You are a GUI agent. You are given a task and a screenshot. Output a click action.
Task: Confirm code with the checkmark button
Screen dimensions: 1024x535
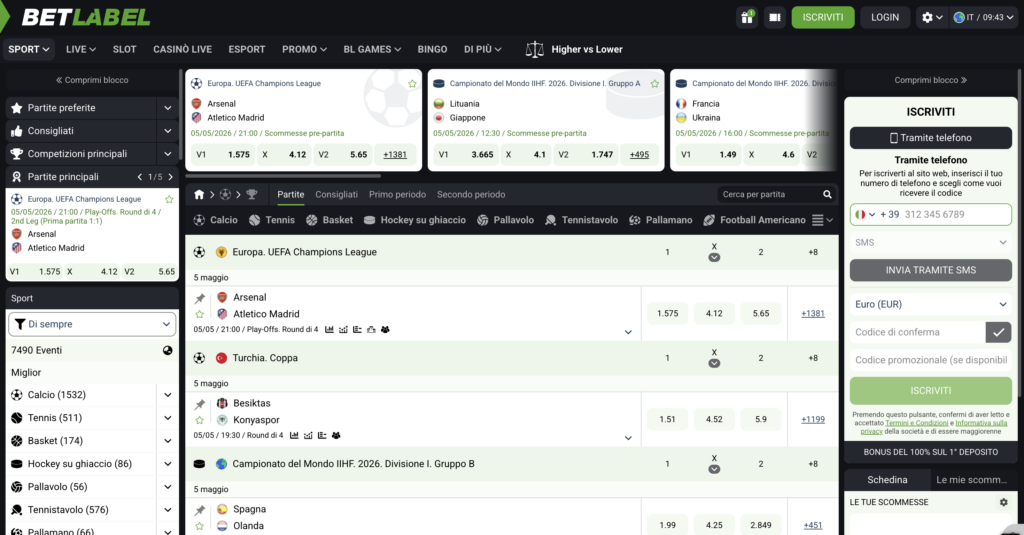(x=999, y=332)
